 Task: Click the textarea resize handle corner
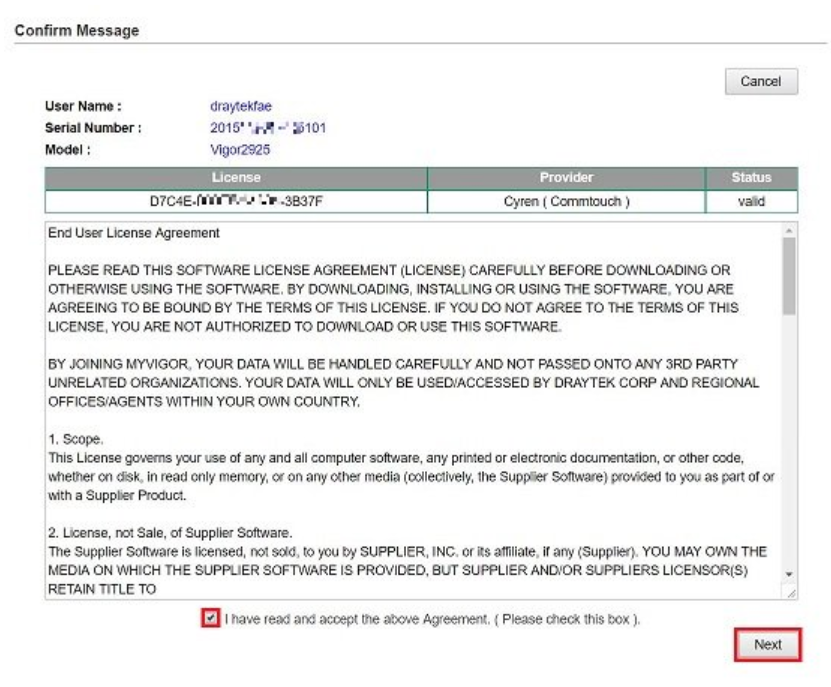[x=790, y=594]
